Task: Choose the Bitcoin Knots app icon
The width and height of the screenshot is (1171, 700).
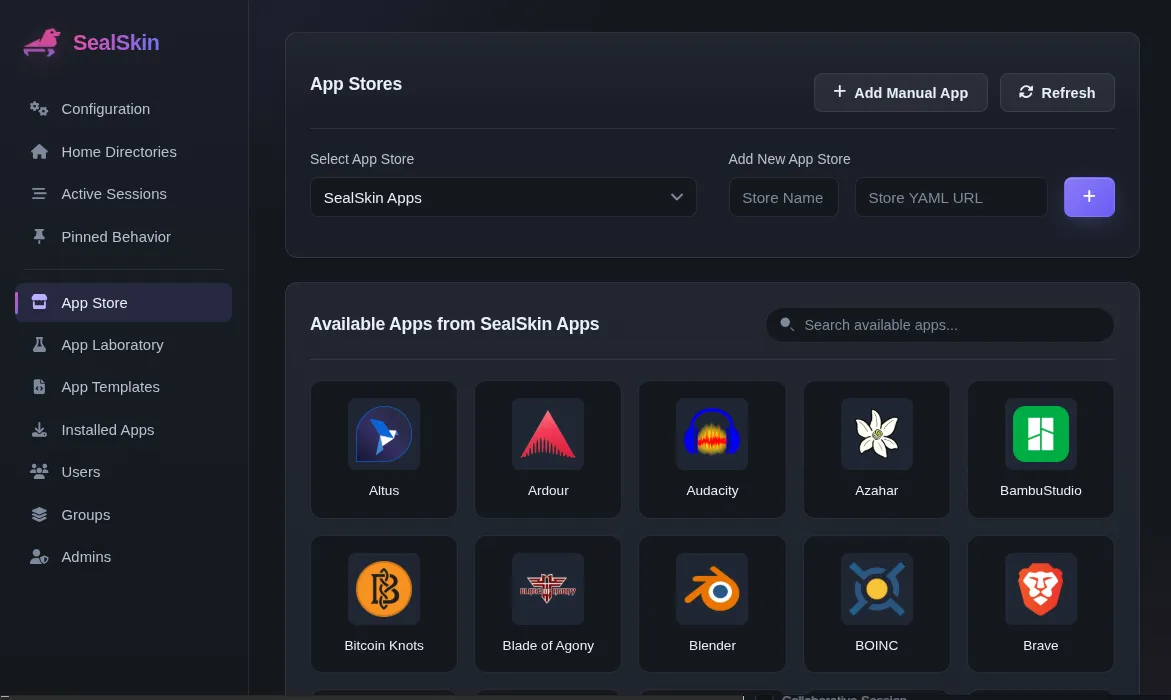Action: coord(384,589)
